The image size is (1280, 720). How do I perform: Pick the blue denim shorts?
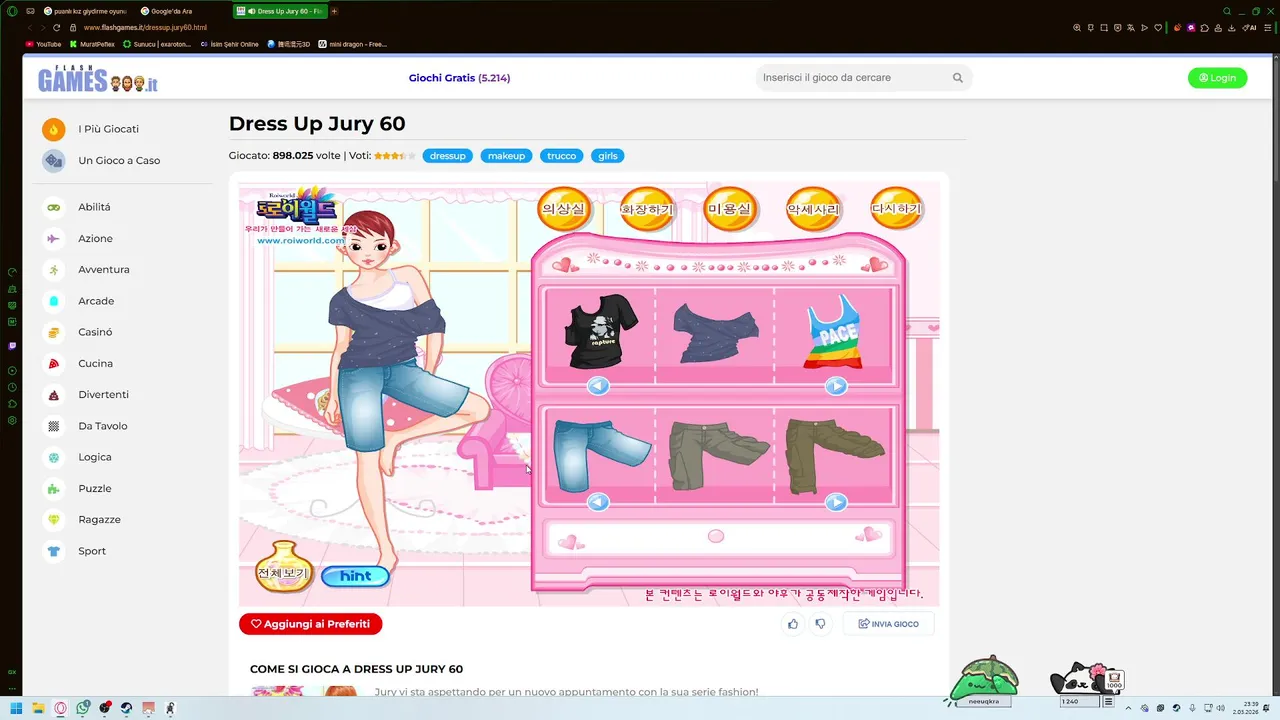tap(600, 455)
